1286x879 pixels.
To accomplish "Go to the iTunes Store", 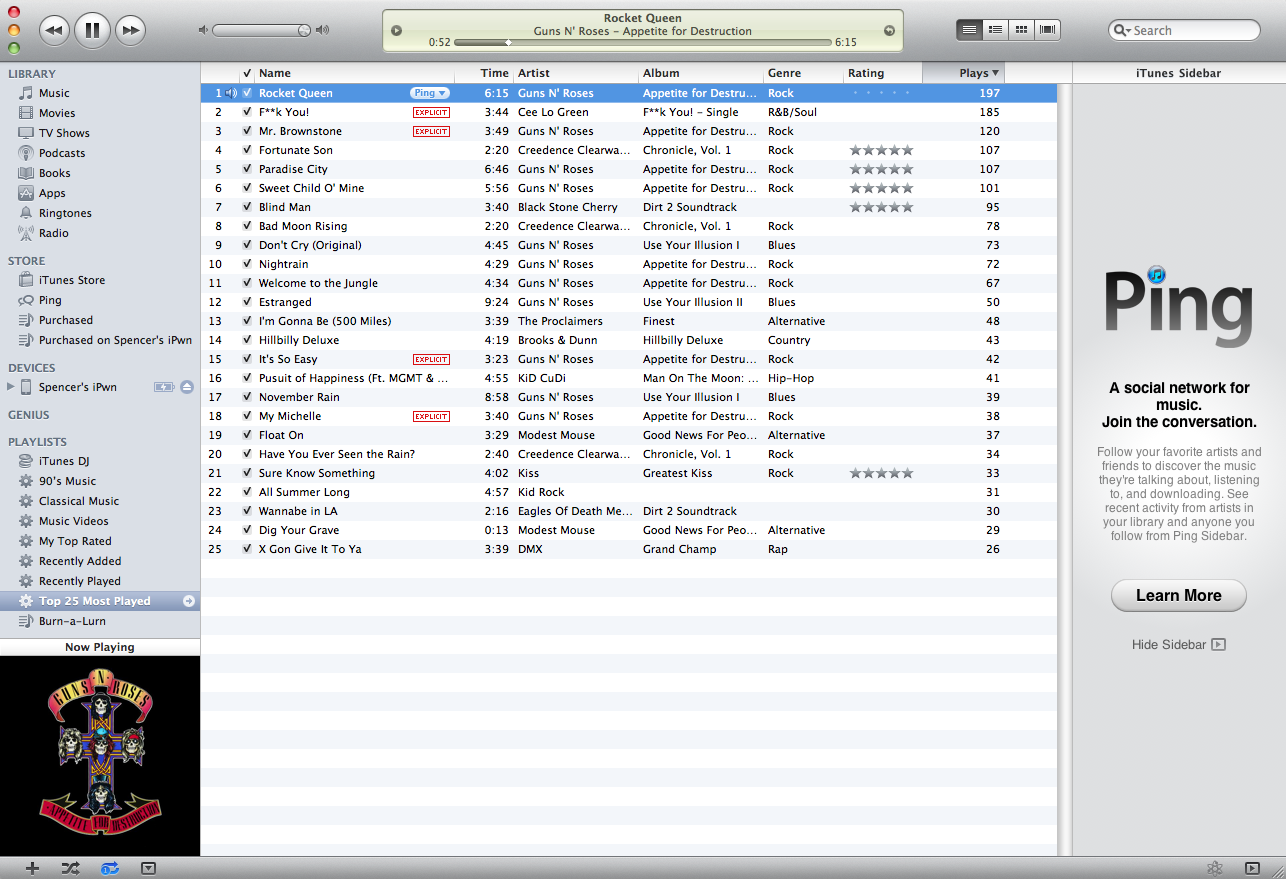I will (72, 280).
